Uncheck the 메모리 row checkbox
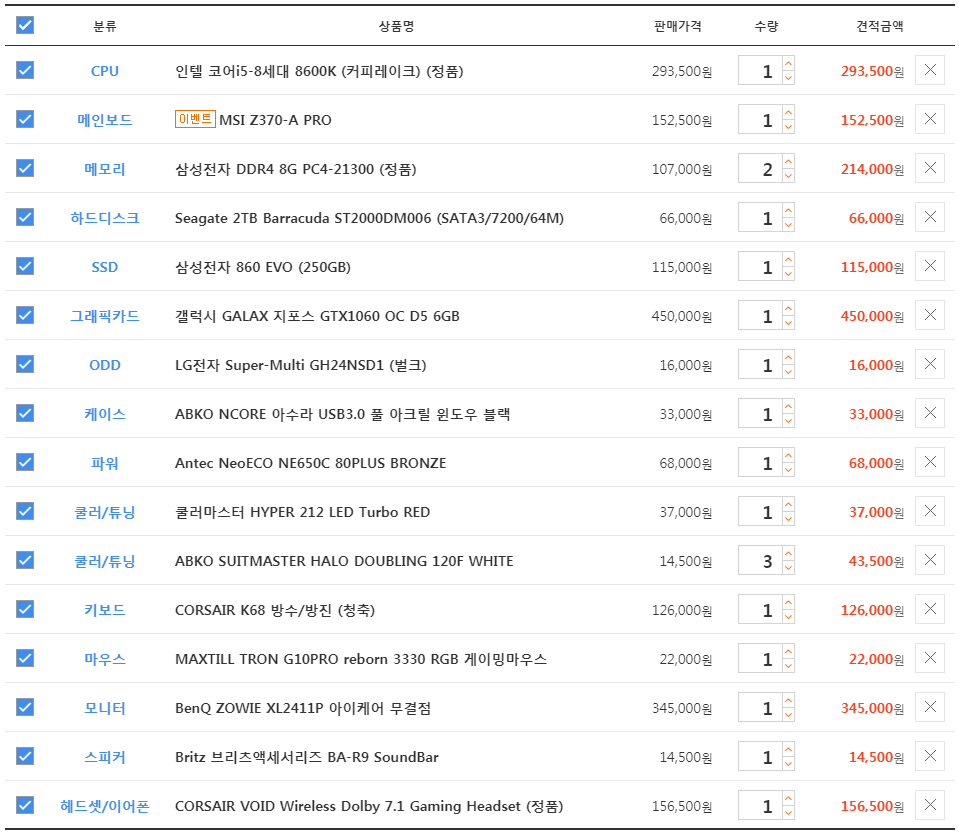 point(25,168)
